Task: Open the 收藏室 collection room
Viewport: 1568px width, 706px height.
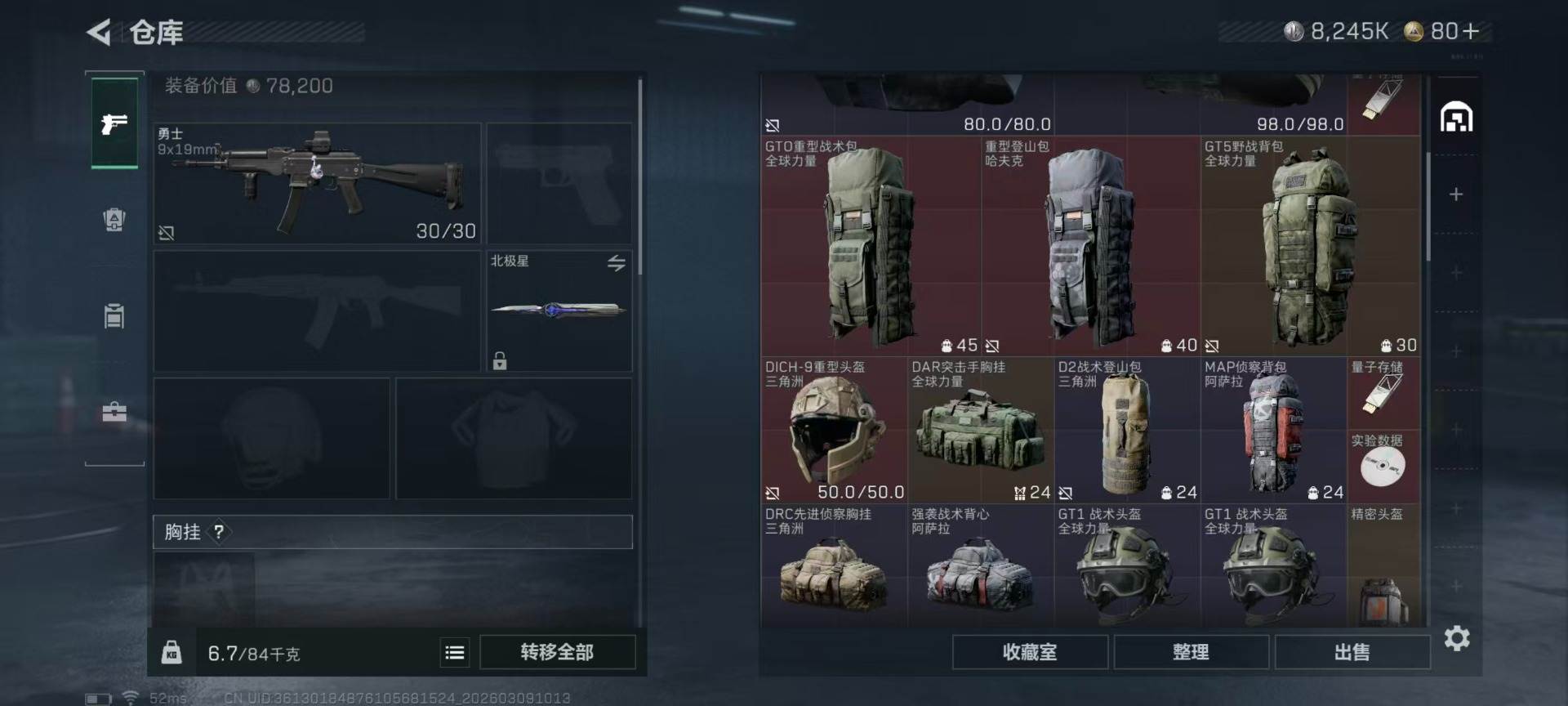Action: (x=1030, y=652)
